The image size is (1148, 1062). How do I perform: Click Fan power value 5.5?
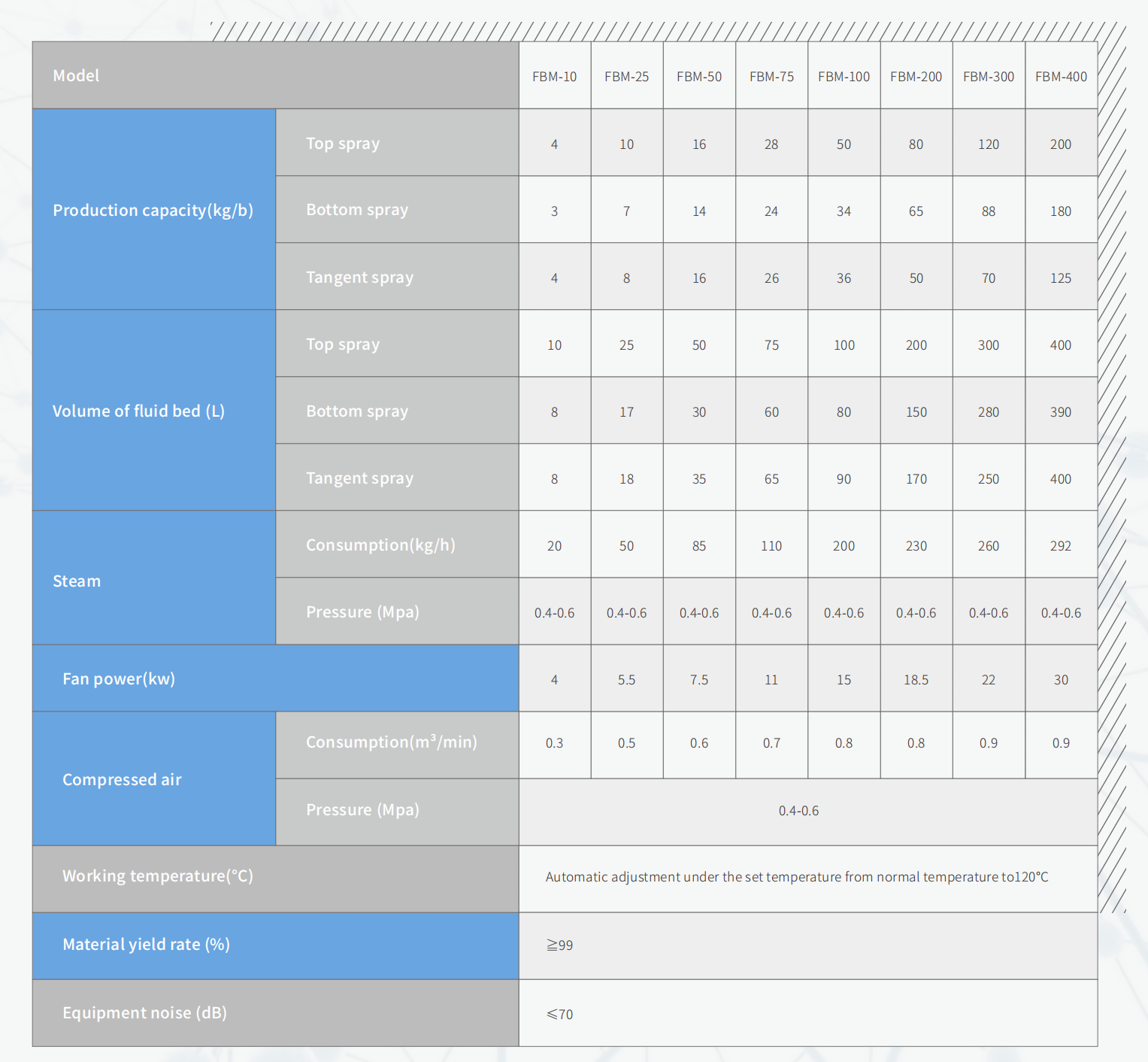[x=627, y=679]
